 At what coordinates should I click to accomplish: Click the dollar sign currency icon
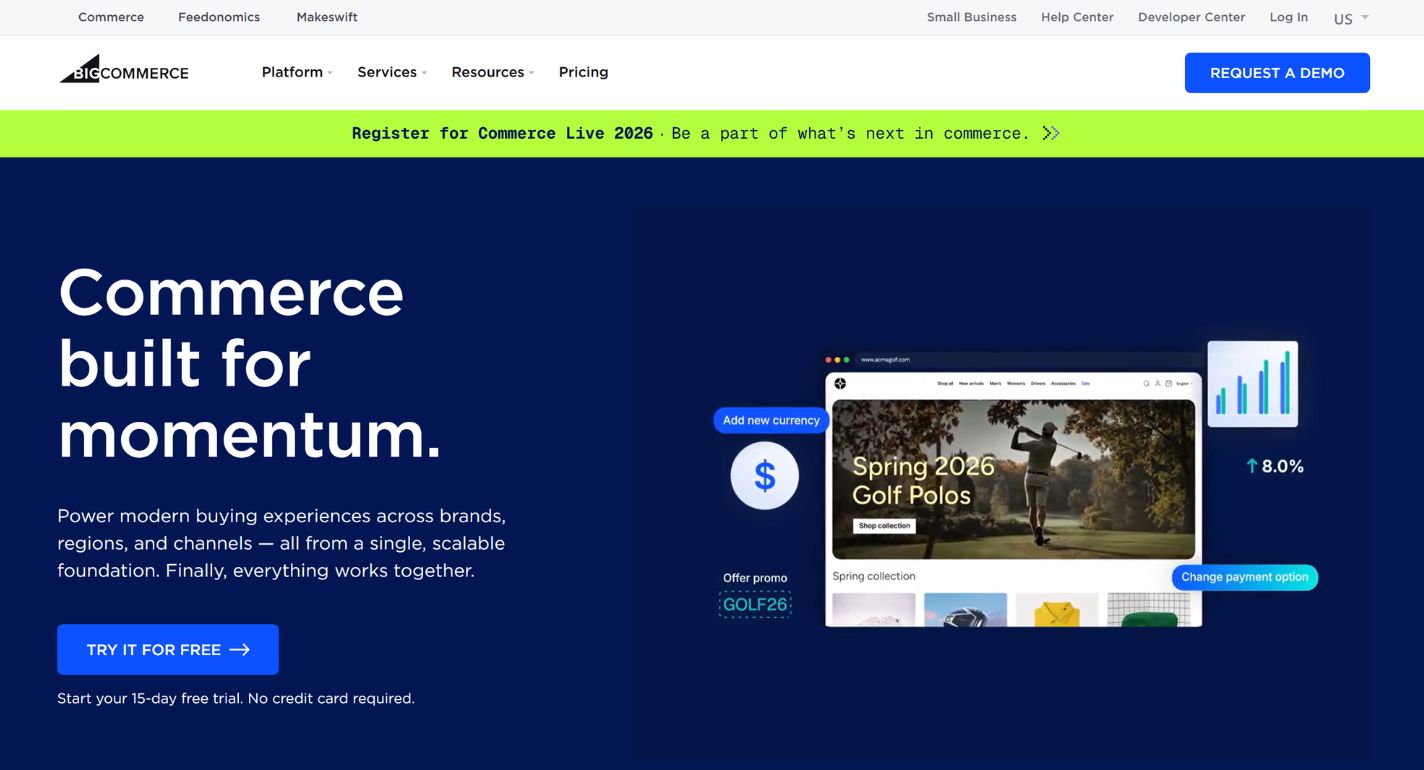pyautogui.click(x=764, y=475)
